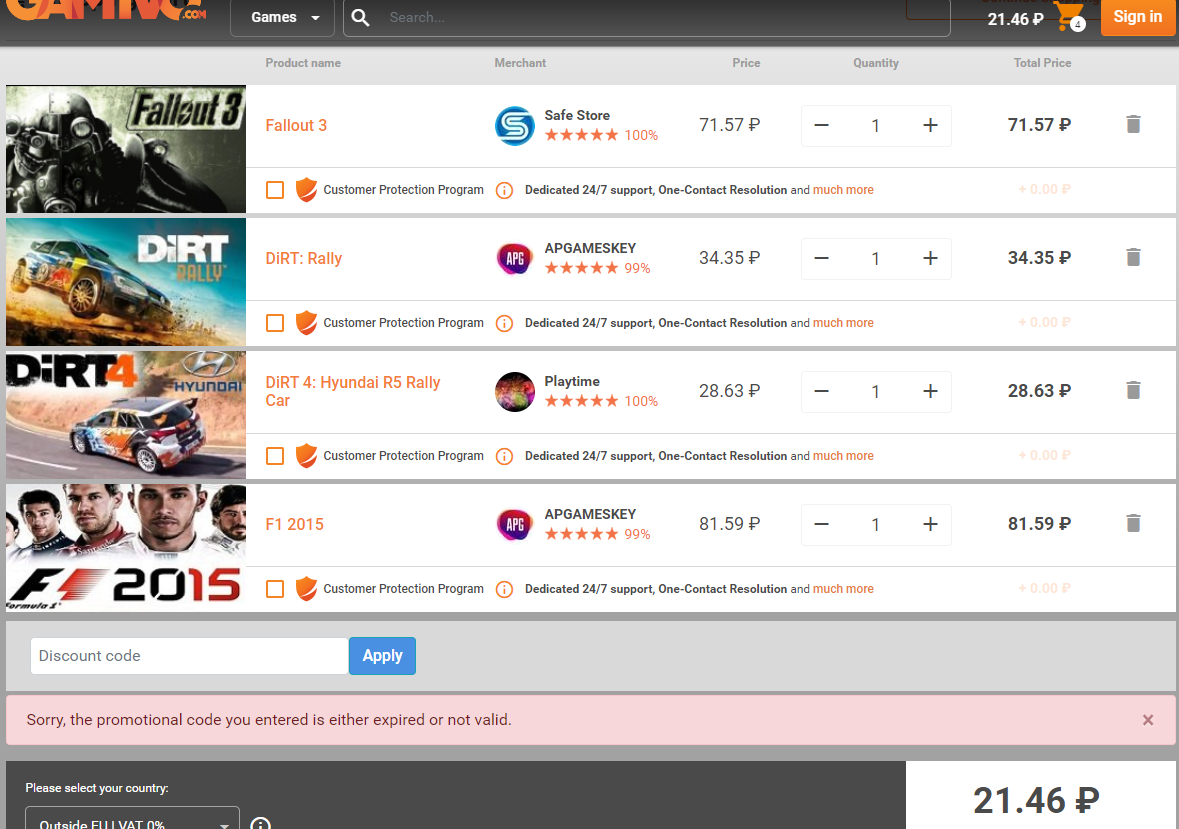Open Safe Store merchant logo
The image size is (1179, 829).
514,126
